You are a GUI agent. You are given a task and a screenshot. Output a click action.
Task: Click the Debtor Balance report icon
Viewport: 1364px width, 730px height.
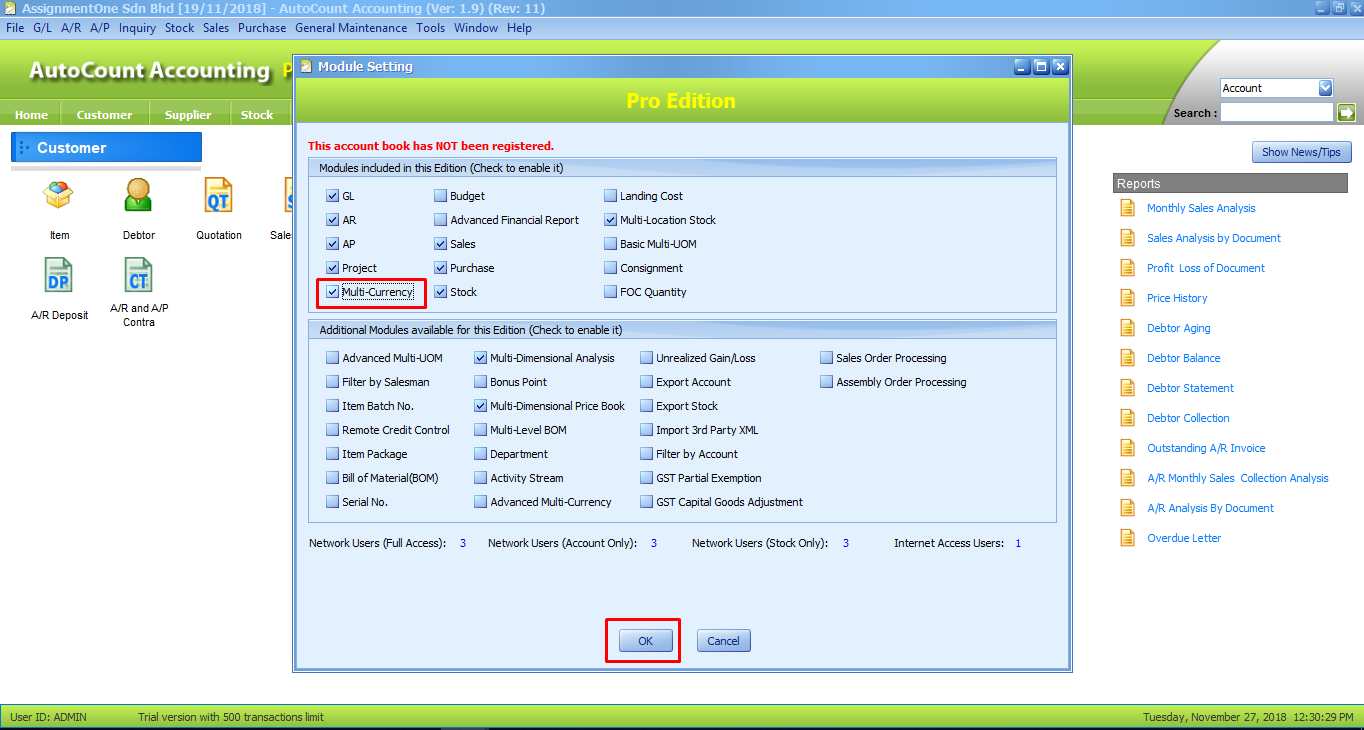pyautogui.click(x=1128, y=358)
